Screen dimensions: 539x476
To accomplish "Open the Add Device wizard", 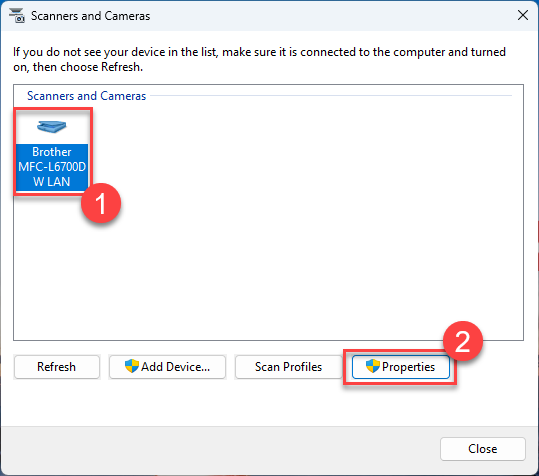I will 167,367.
